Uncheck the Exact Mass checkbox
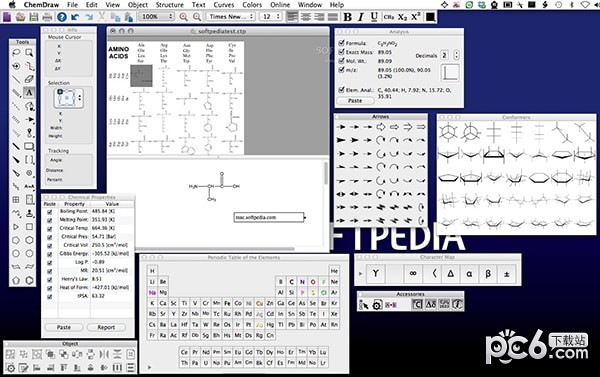This screenshot has height=377, width=600. pyautogui.click(x=341, y=52)
